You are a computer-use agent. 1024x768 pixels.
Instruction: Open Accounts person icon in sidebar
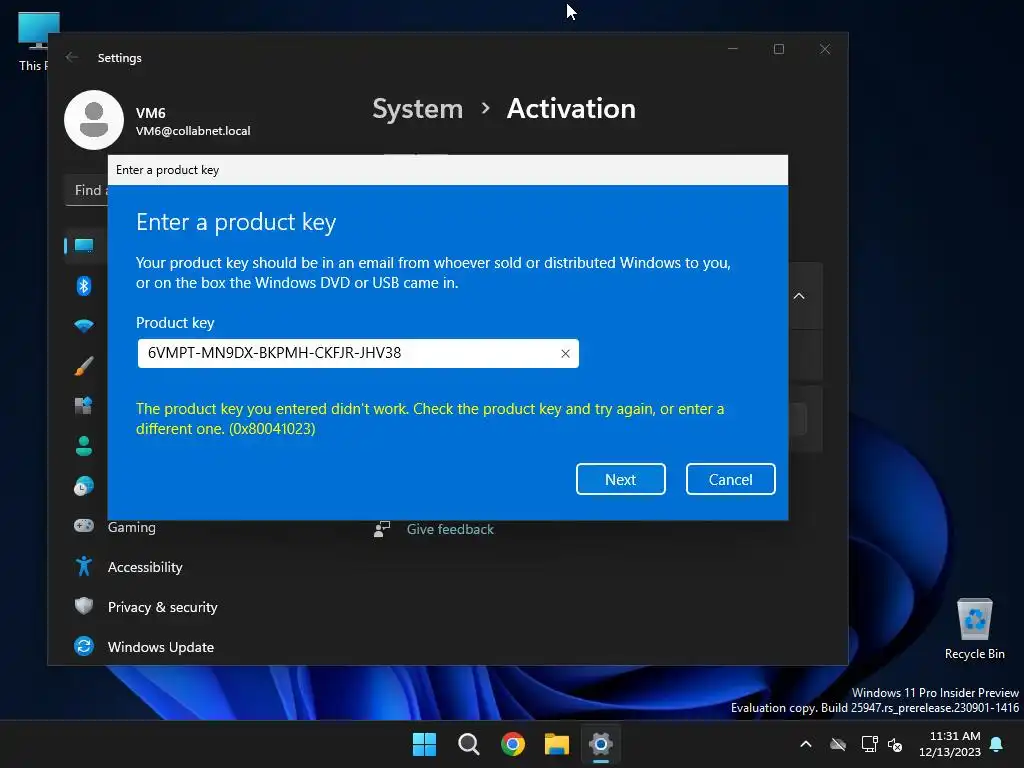pyautogui.click(x=84, y=446)
